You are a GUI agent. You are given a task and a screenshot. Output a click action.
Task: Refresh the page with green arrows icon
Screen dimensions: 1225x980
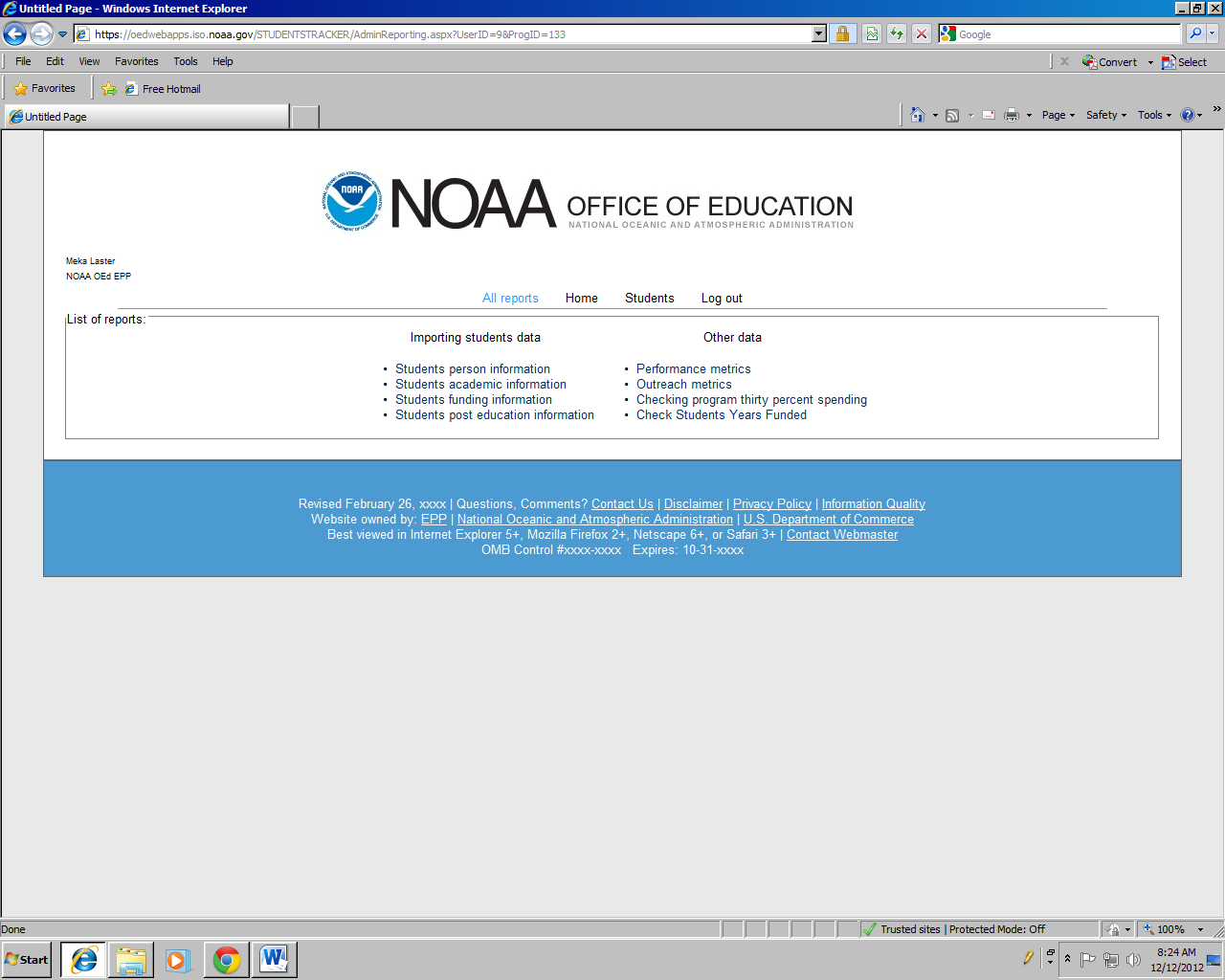pos(897,34)
